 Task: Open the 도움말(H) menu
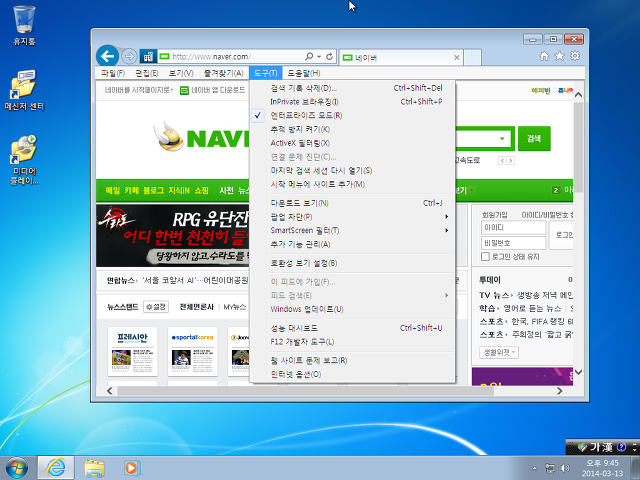[x=304, y=73]
